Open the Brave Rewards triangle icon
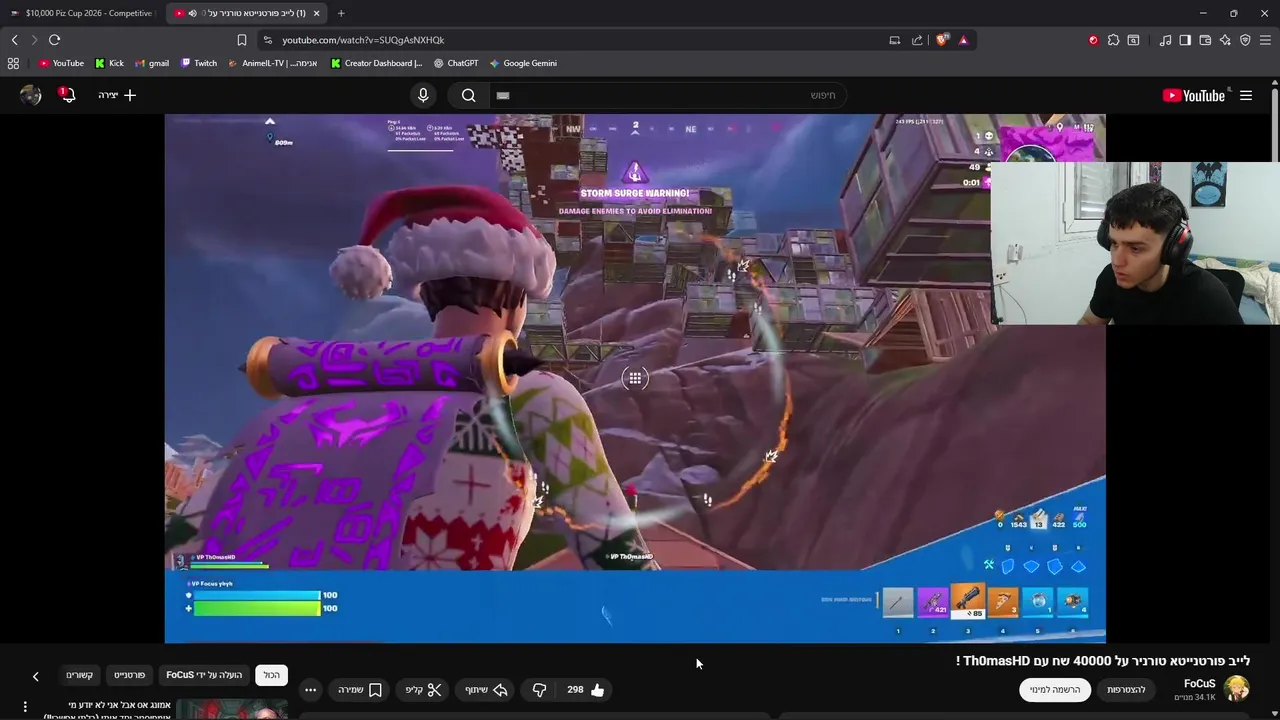The width and height of the screenshot is (1280, 720). (x=963, y=40)
